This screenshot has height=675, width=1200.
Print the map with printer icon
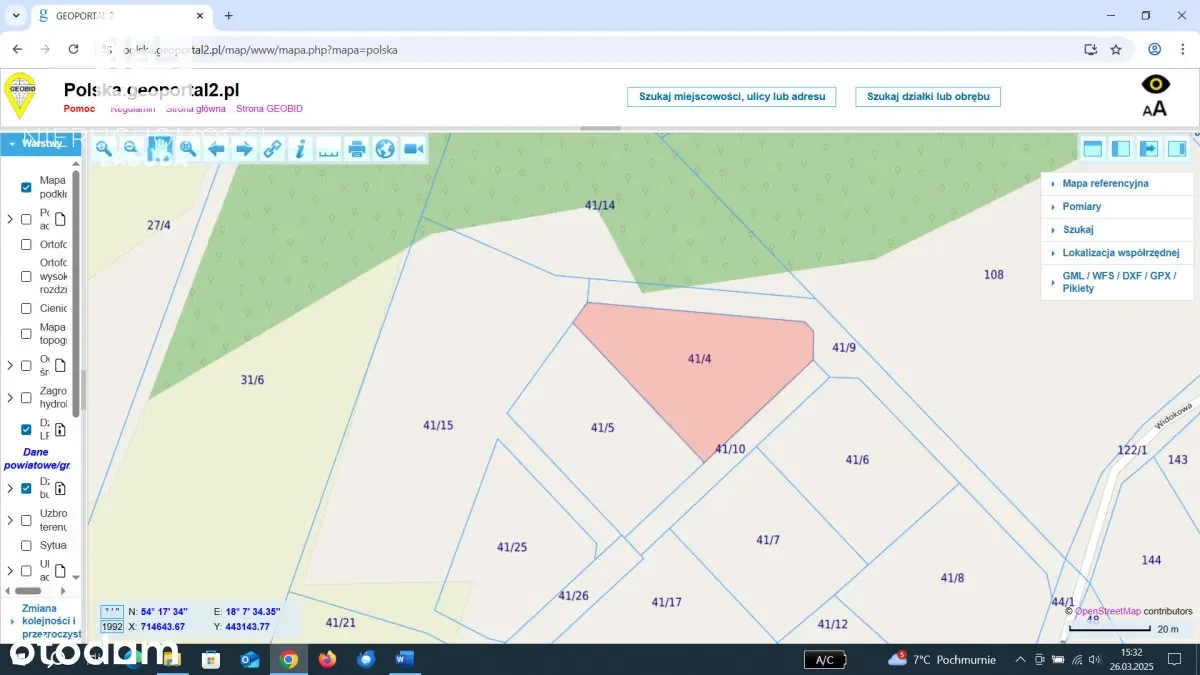pyautogui.click(x=357, y=149)
